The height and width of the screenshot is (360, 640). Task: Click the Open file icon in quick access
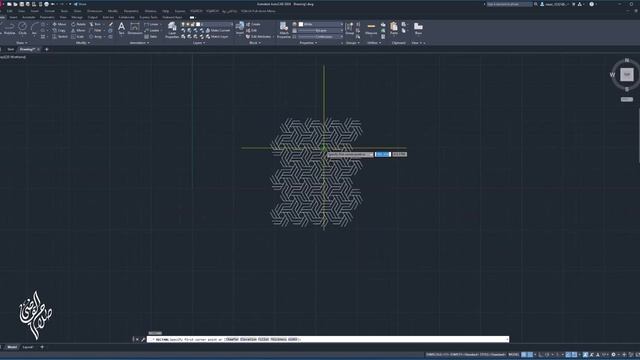coord(16,4)
